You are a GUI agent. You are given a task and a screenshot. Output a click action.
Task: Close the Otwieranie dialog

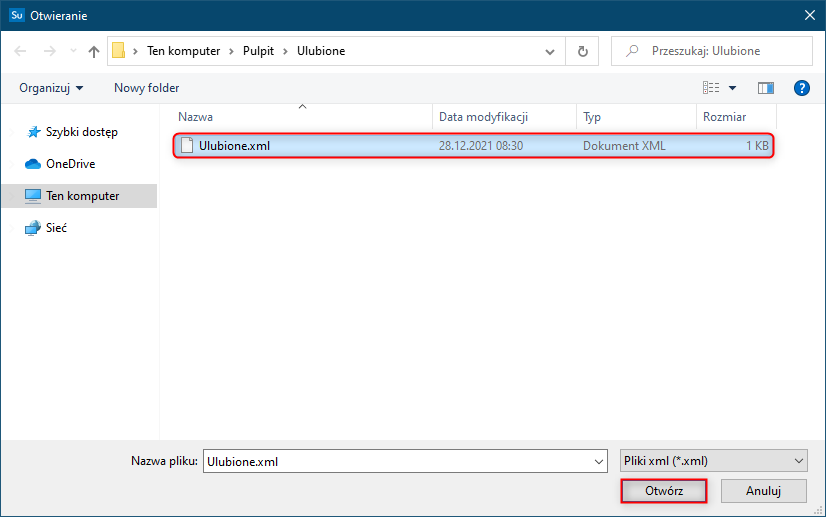click(810, 15)
